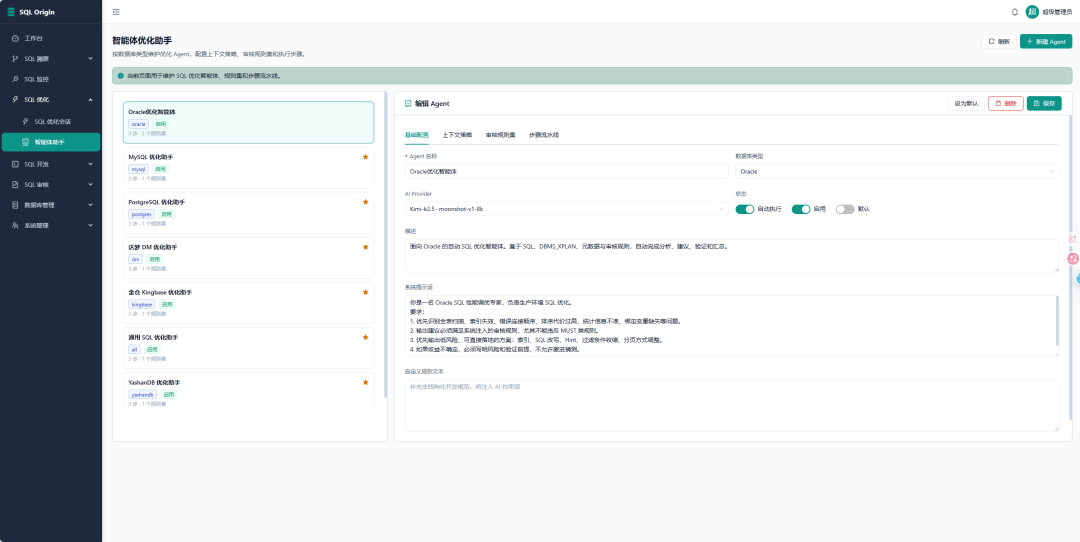This screenshot has height=542, width=1080.
Task: Collapse the SQL 优化 sidebar menu
Action: click(x=51, y=100)
